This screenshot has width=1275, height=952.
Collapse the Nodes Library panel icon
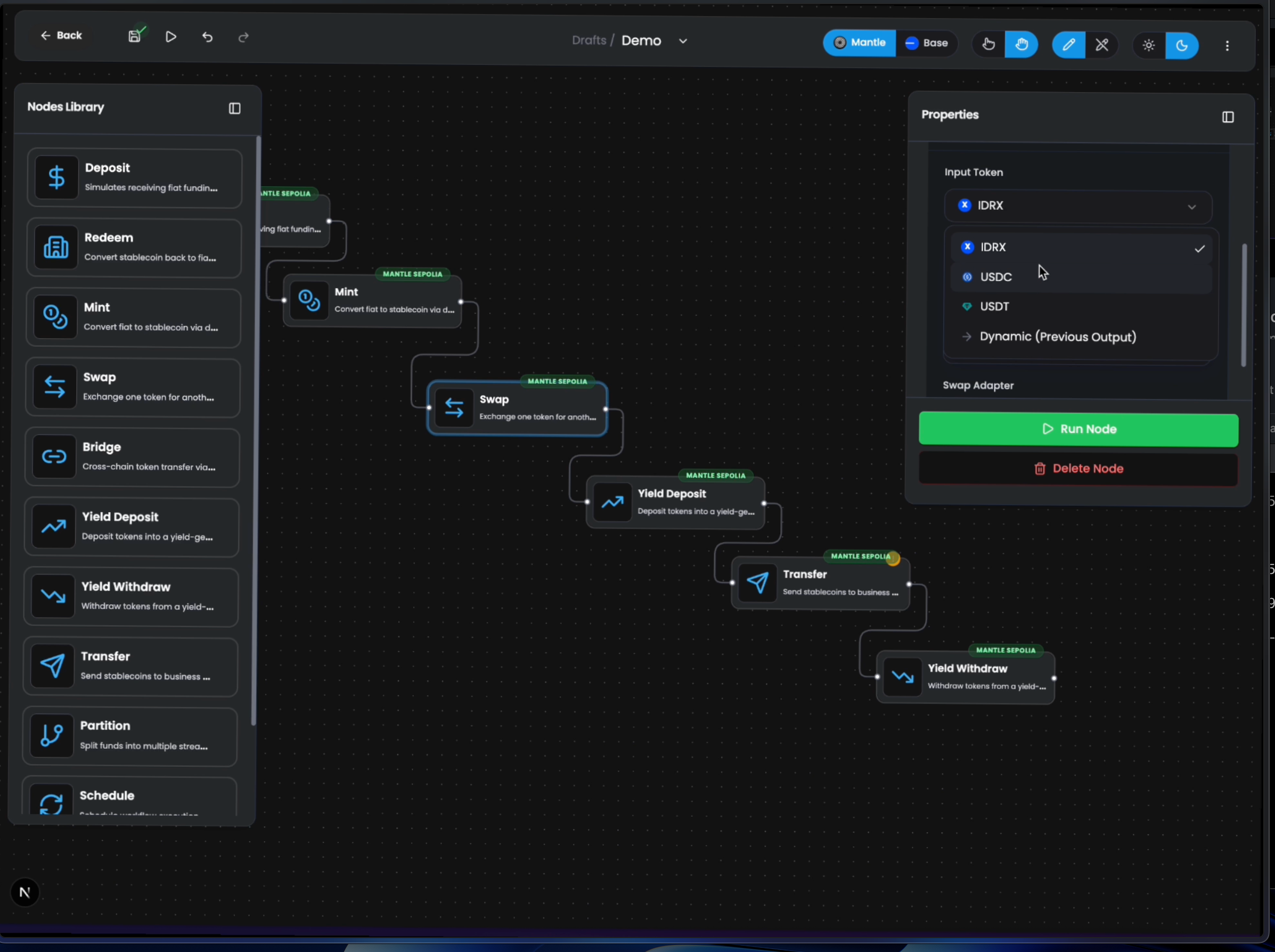(234, 108)
